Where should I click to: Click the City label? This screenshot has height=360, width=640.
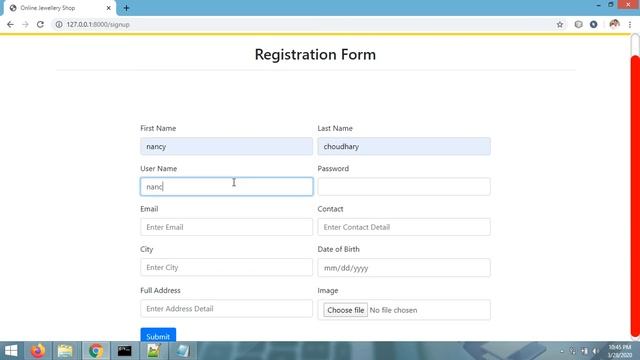[147, 249]
